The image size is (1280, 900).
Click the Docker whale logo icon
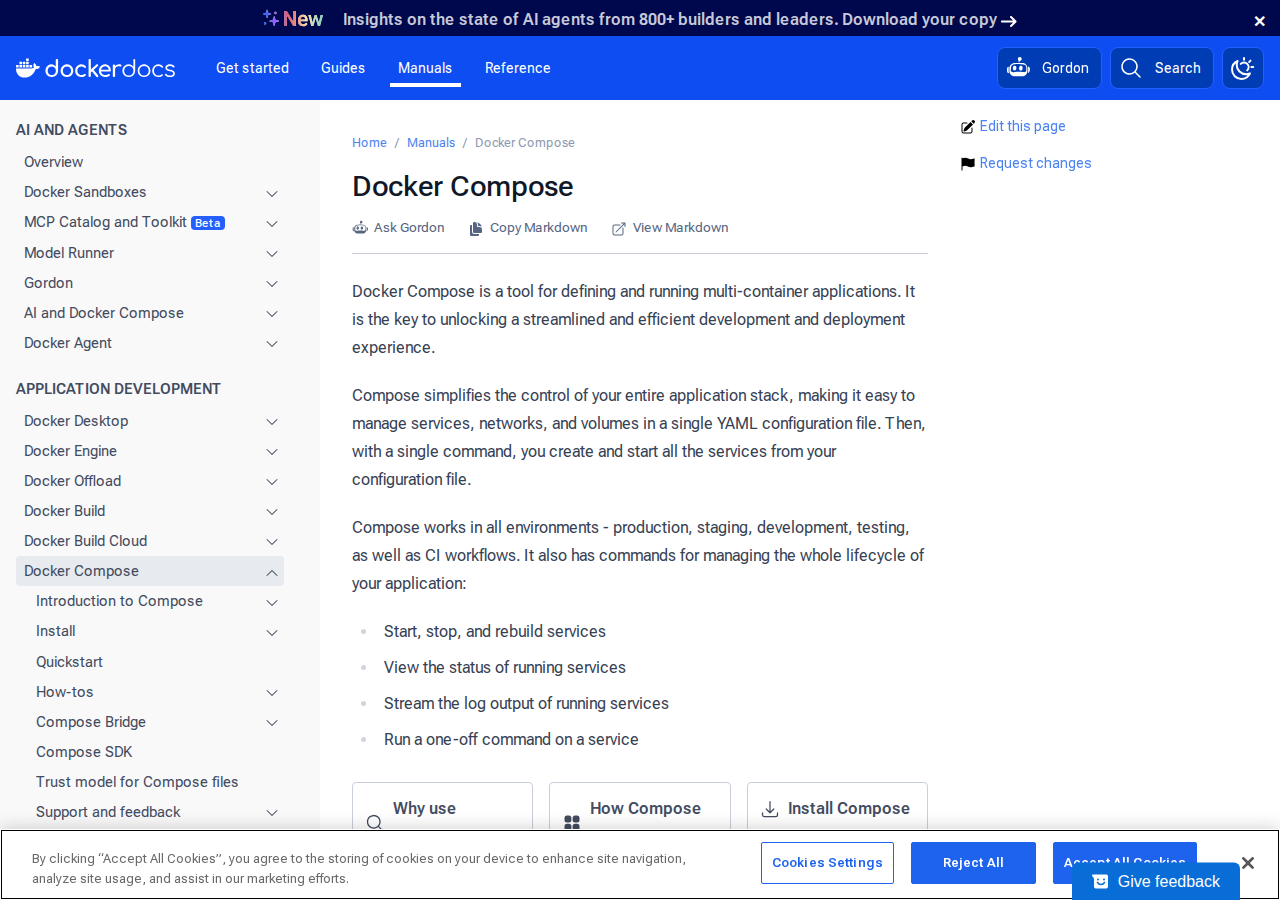tap(28, 68)
